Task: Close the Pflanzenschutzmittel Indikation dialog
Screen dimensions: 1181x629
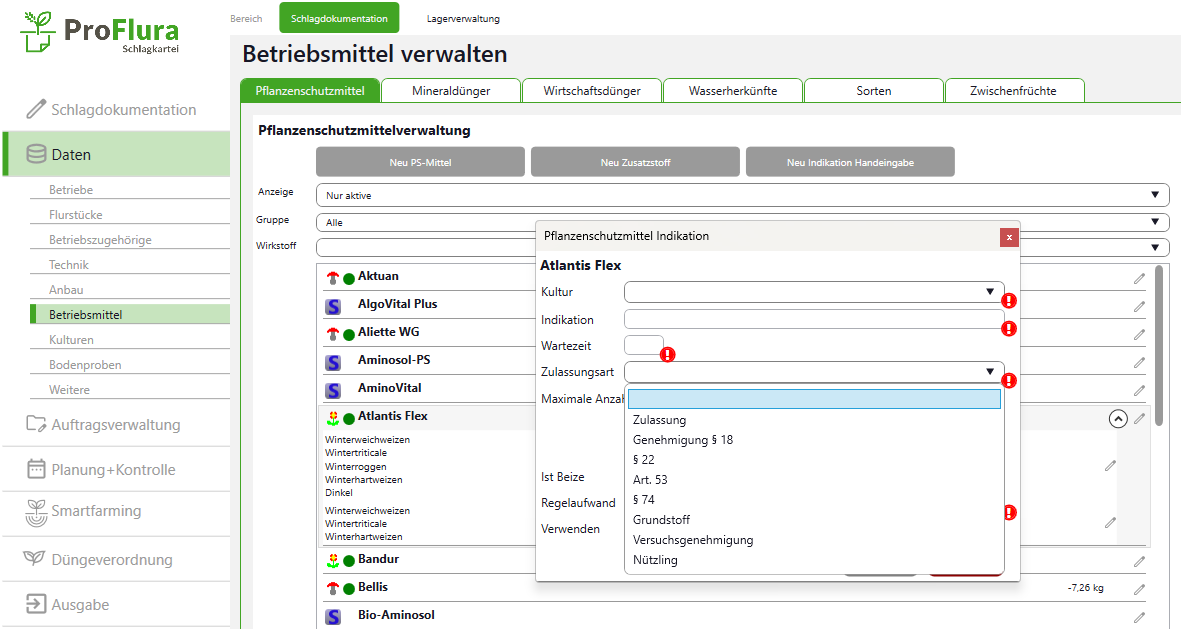Action: click(x=1009, y=237)
